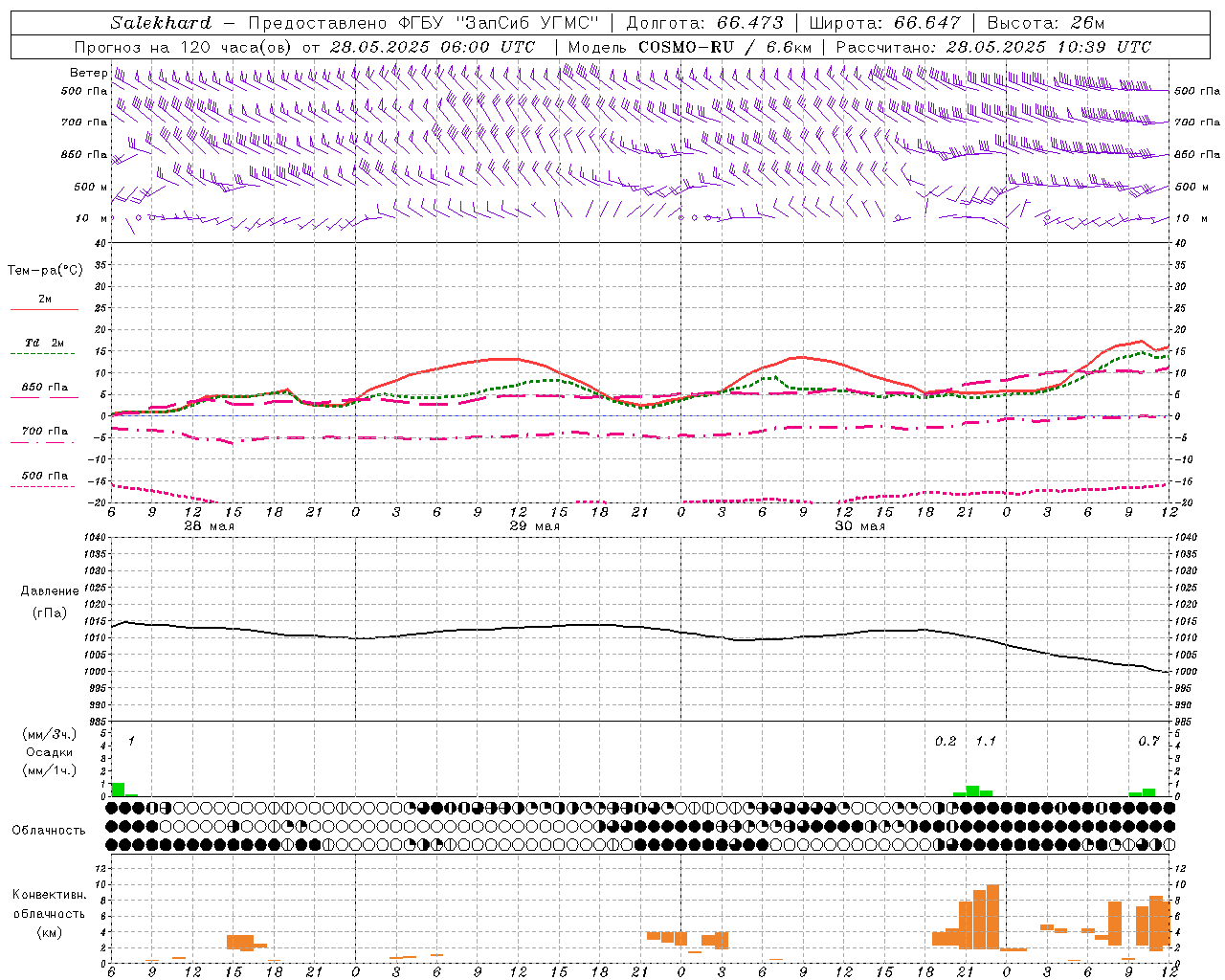Click the "Тем-ра(°C)" panel label
The image size is (1225, 980).
(x=45, y=271)
